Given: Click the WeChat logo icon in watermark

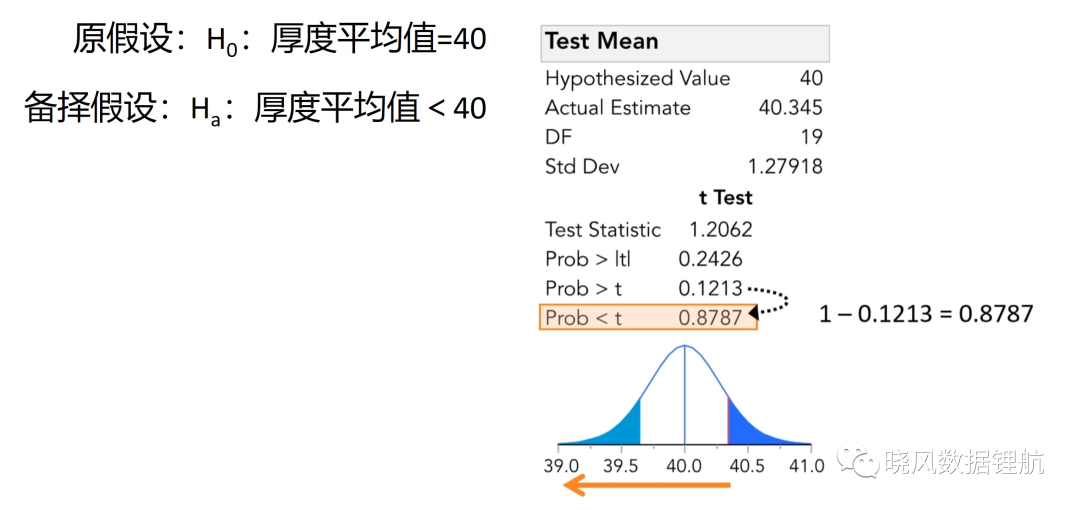Looking at the screenshot, I should (857, 460).
